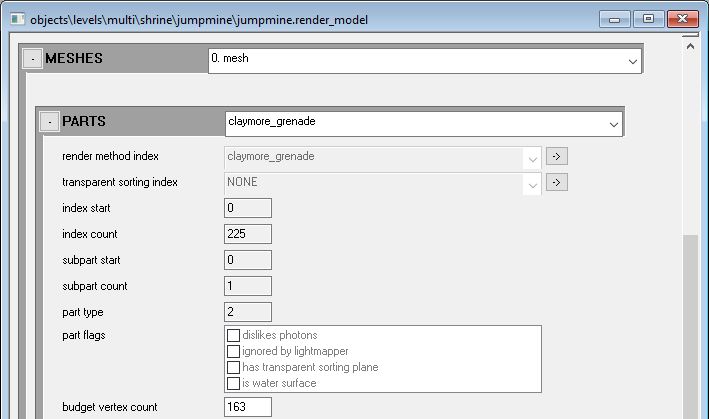Collapse the MESHES block
The height and width of the screenshot is (419, 709).
point(32,60)
